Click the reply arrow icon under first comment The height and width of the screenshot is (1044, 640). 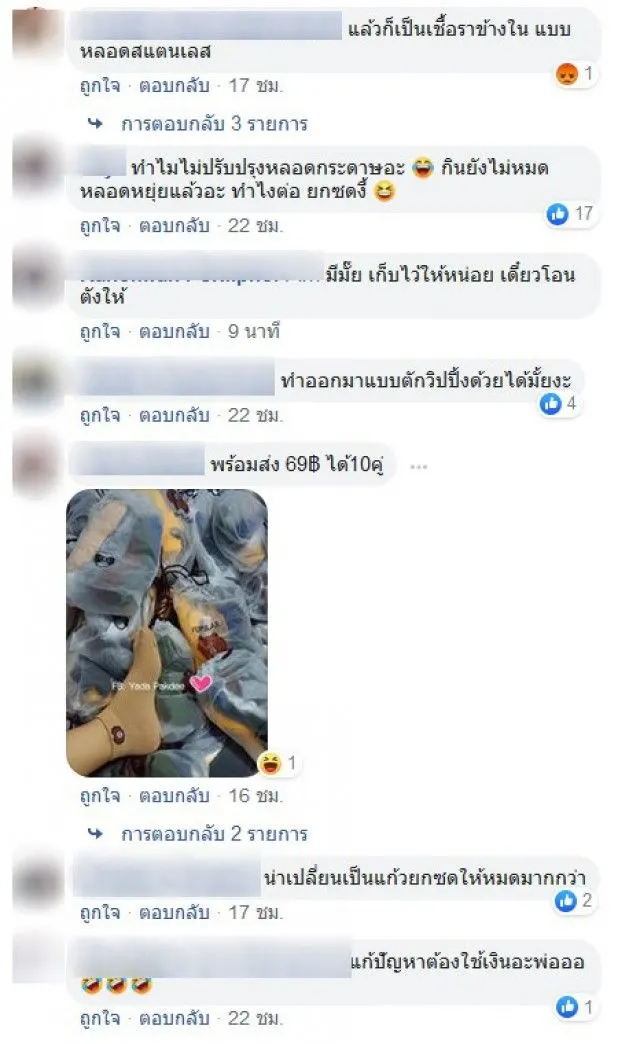click(x=96, y=124)
